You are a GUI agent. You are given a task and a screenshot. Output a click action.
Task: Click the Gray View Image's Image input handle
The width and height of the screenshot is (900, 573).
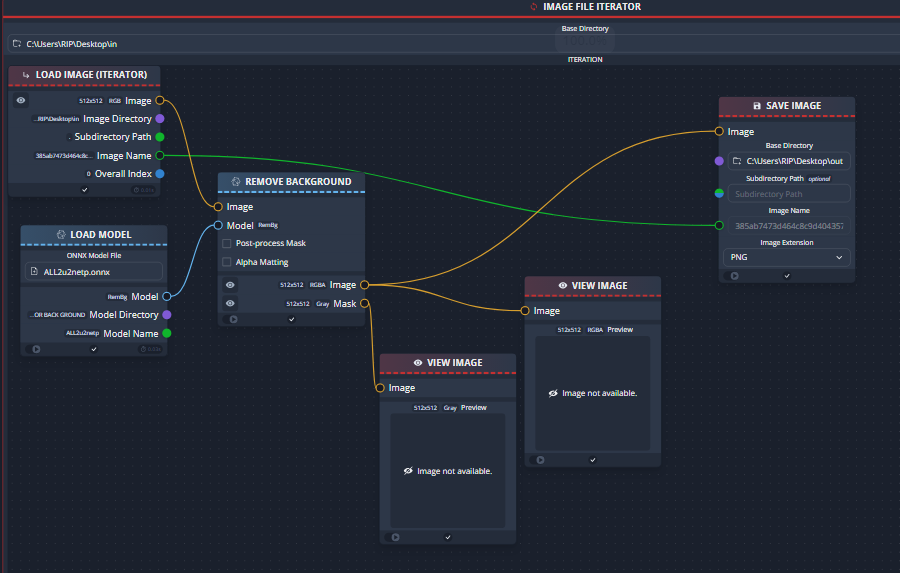[380, 388]
